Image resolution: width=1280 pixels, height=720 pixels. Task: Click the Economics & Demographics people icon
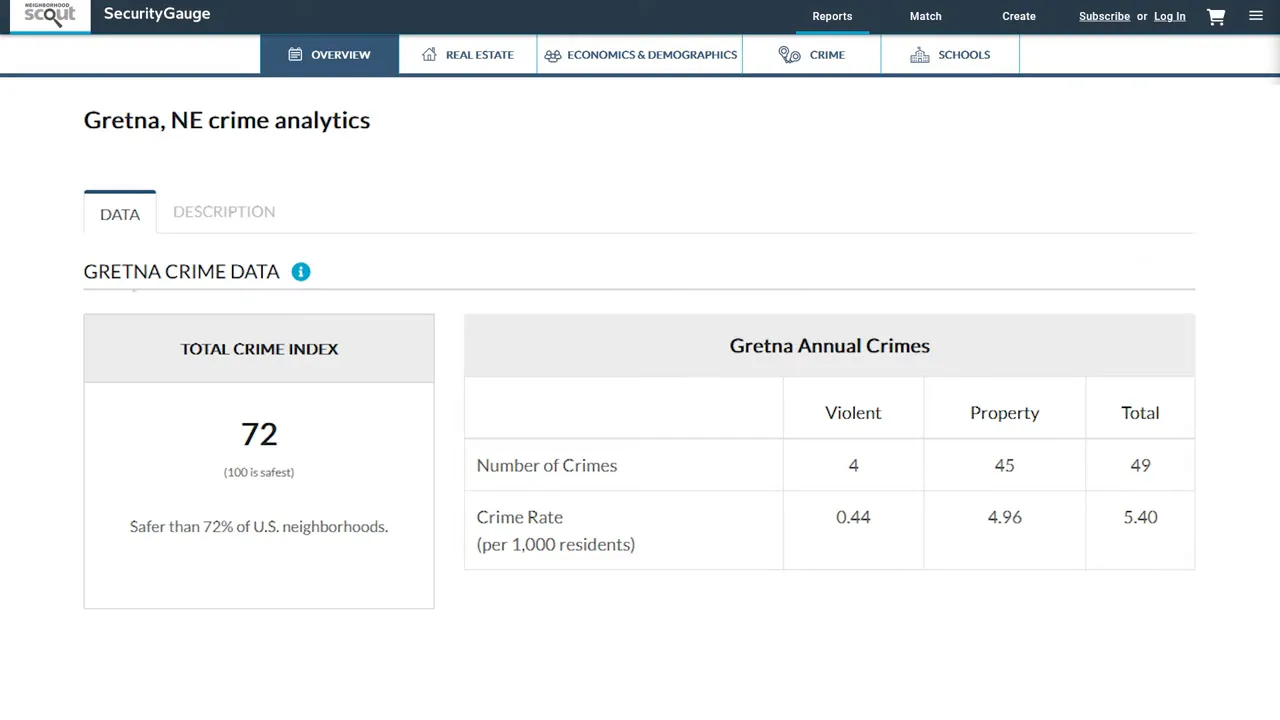(x=553, y=56)
